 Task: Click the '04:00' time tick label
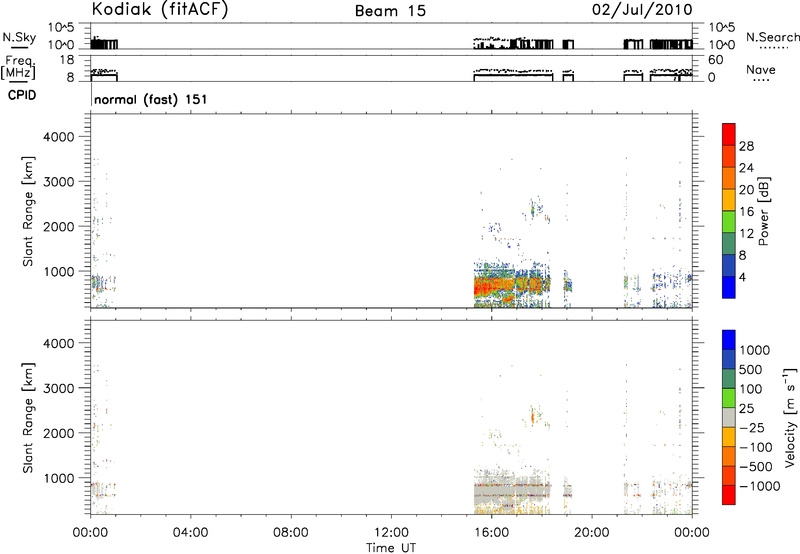(191, 533)
